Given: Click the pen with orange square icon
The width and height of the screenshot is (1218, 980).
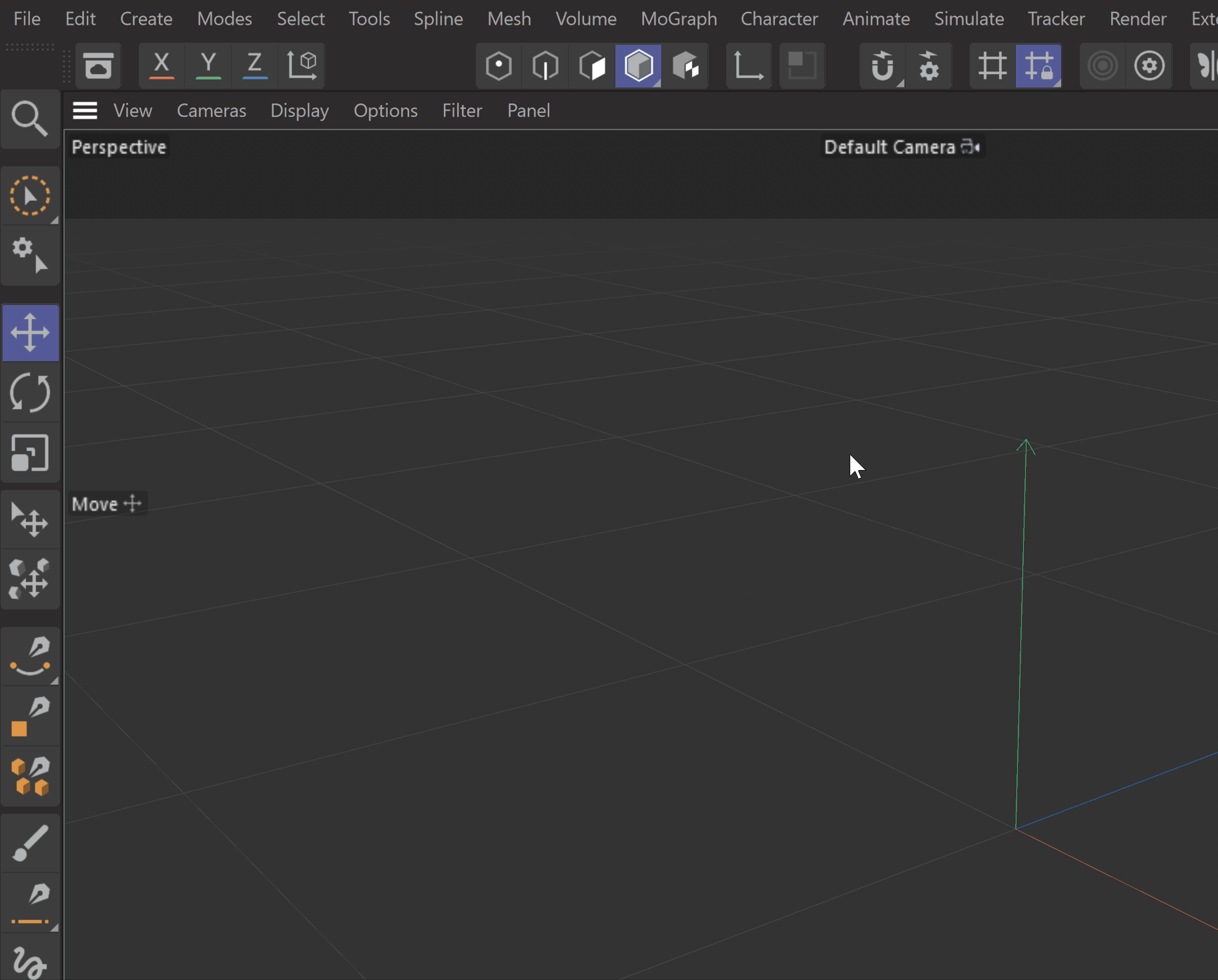Looking at the screenshot, I should [30, 716].
